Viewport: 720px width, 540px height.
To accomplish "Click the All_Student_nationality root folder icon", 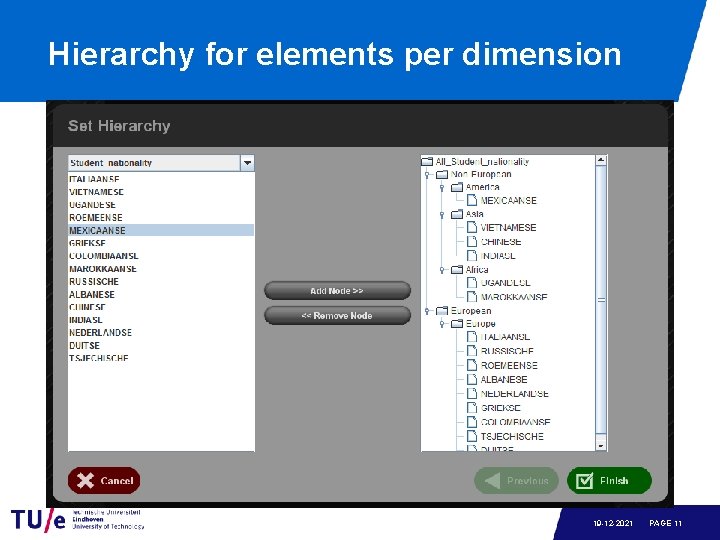I will coord(427,161).
